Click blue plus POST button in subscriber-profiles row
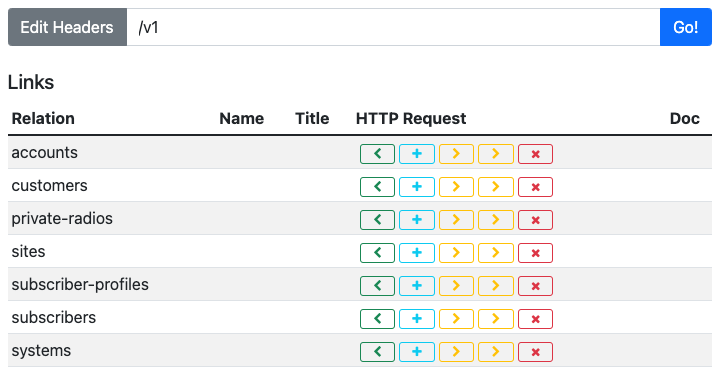This screenshot has height=379, width=725. point(417,286)
